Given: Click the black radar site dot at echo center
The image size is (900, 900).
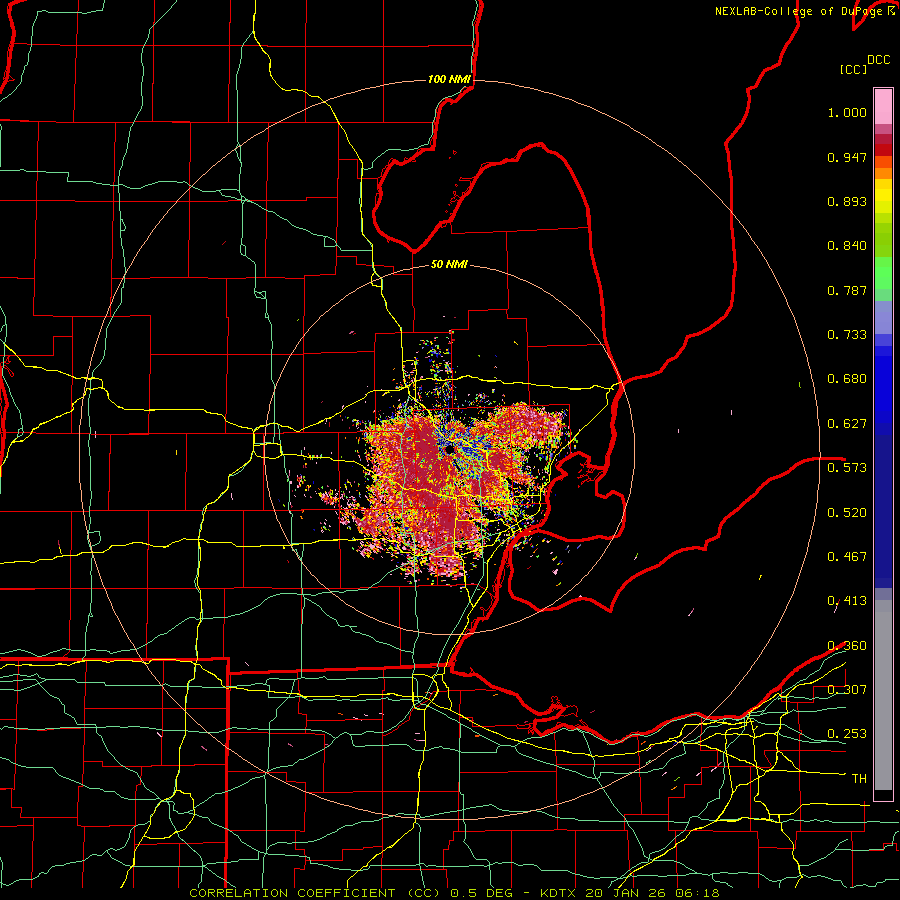Looking at the screenshot, I should pos(449,449).
